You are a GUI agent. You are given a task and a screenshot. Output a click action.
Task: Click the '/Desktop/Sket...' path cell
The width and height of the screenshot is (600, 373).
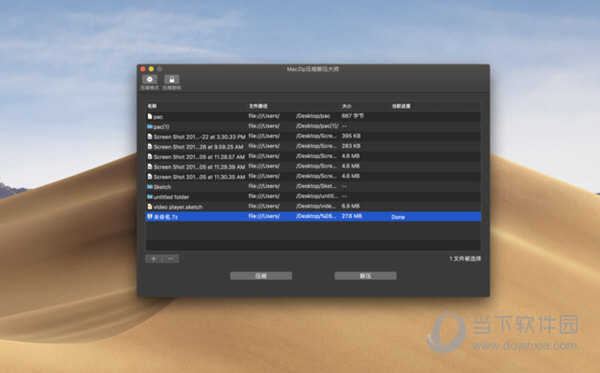click(316, 186)
